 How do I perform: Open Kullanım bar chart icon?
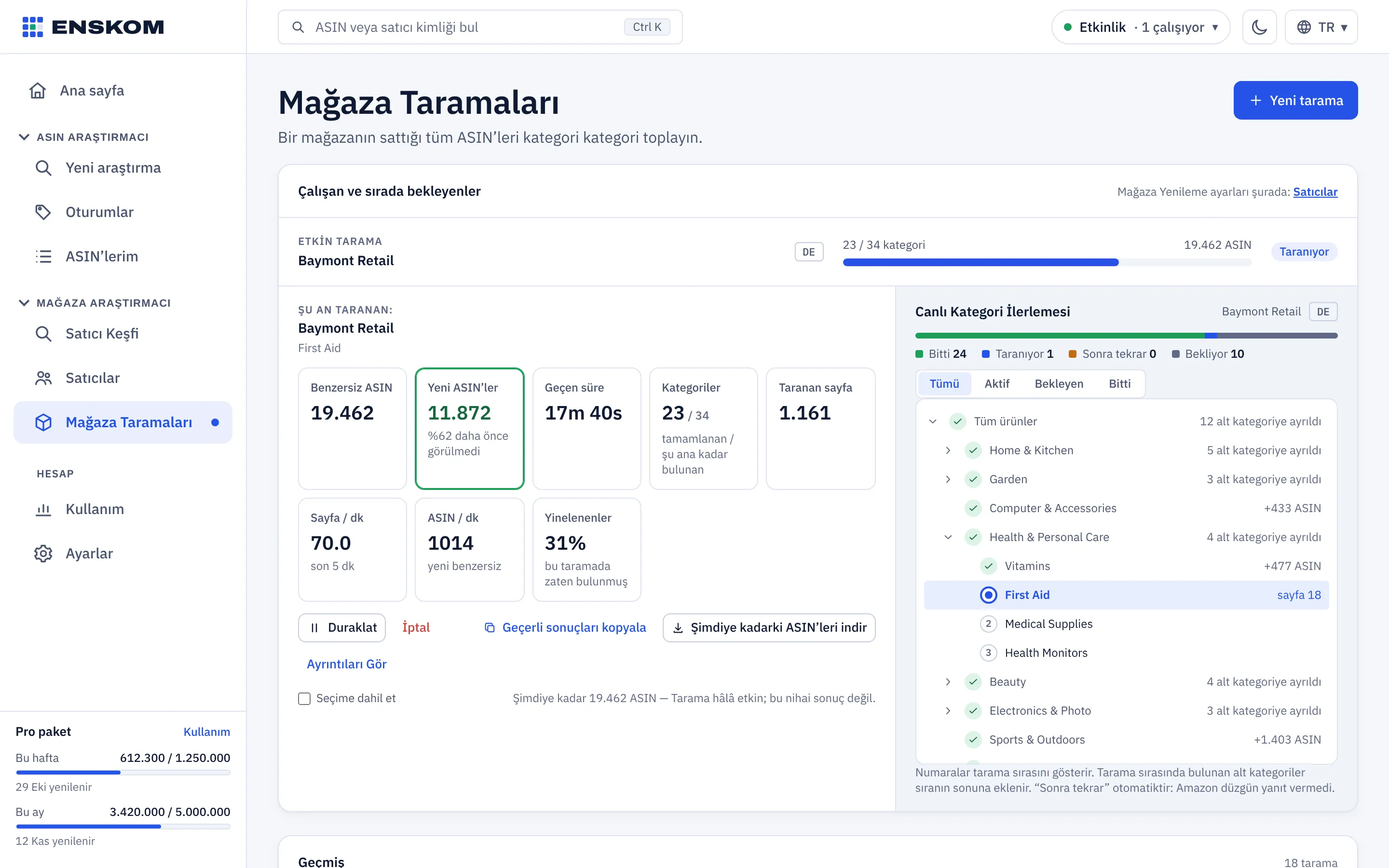43,509
